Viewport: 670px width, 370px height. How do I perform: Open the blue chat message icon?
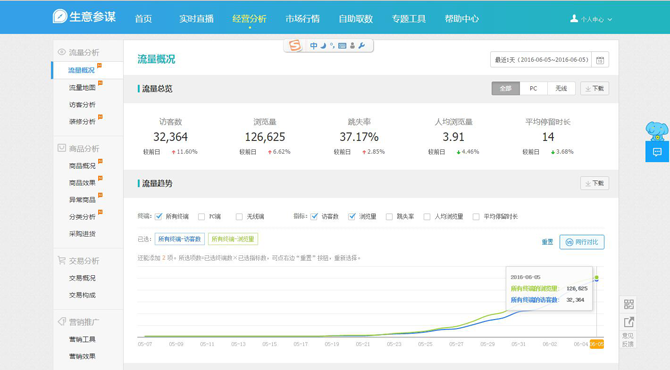pyautogui.click(x=657, y=152)
